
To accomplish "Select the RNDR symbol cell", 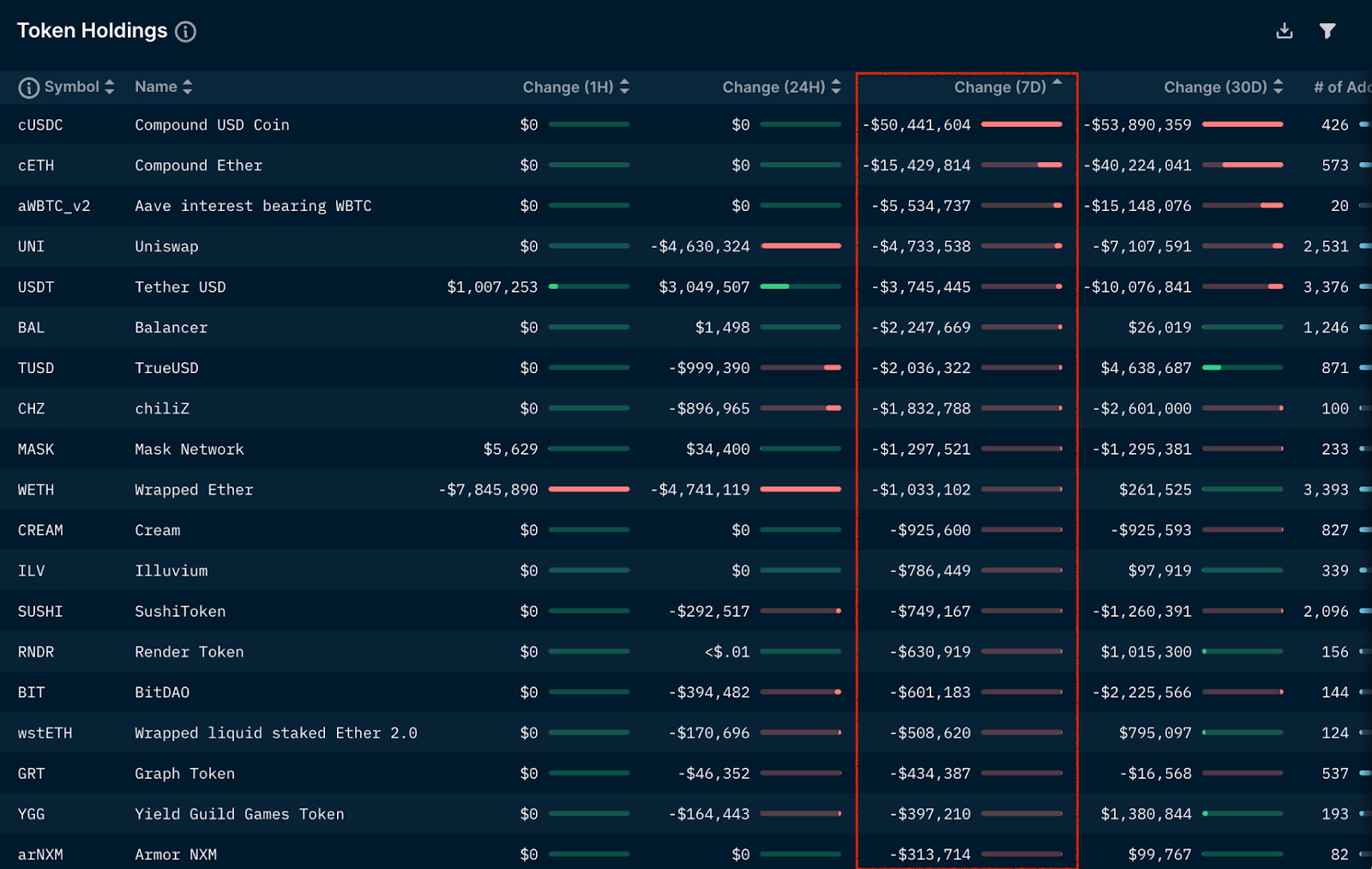I will point(36,652).
